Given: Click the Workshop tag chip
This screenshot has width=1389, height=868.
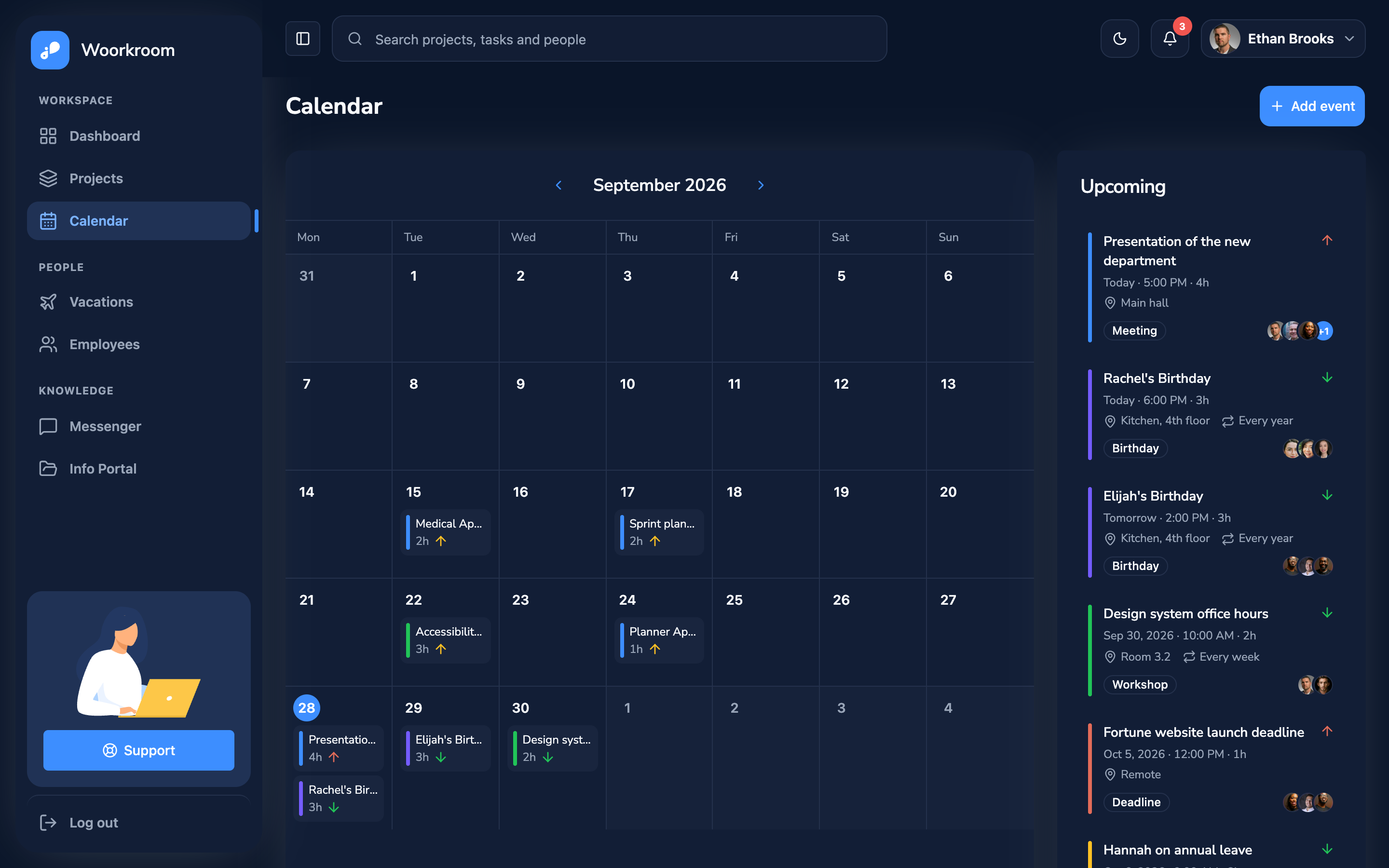Looking at the screenshot, I should 1139,684.
